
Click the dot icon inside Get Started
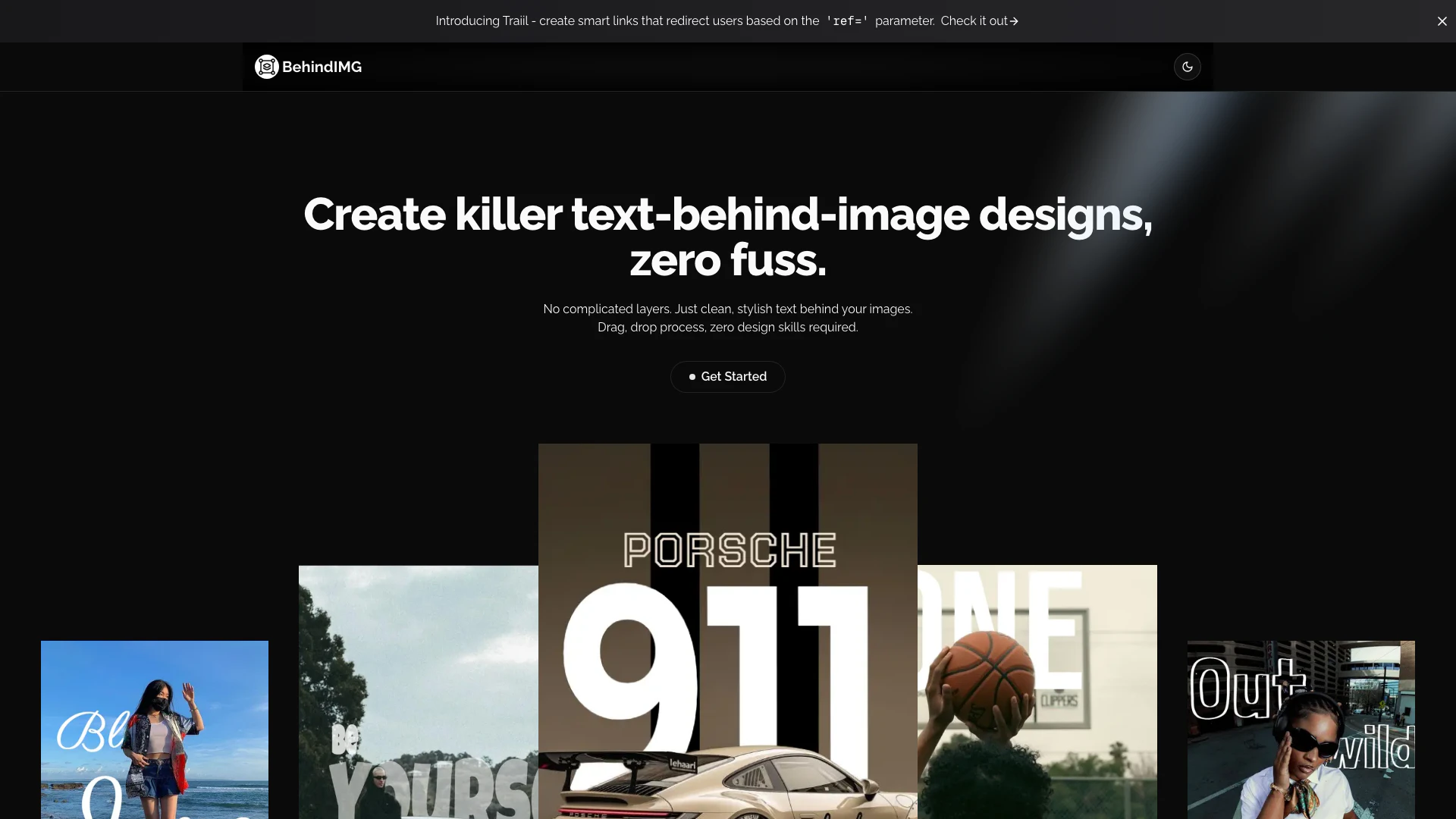coord(692,377)
